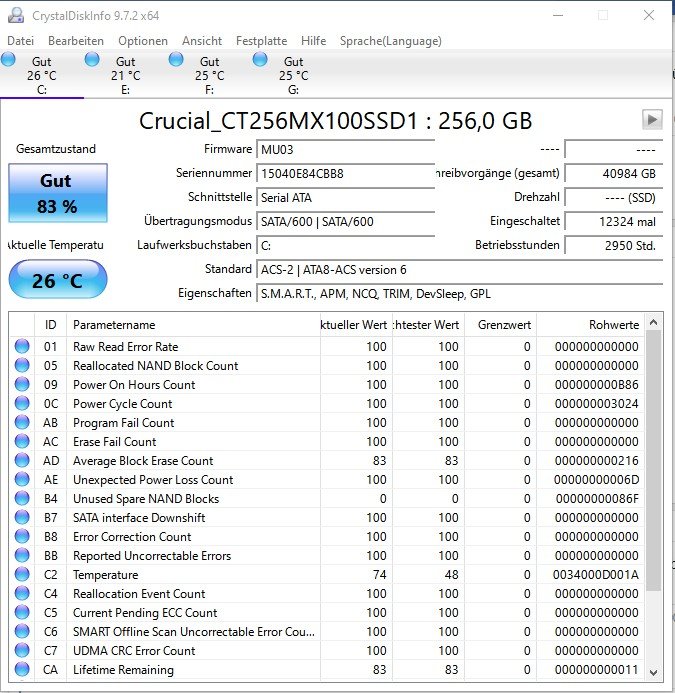
Task: Open the Sprache(Language) menu
Action: point(391,41)
